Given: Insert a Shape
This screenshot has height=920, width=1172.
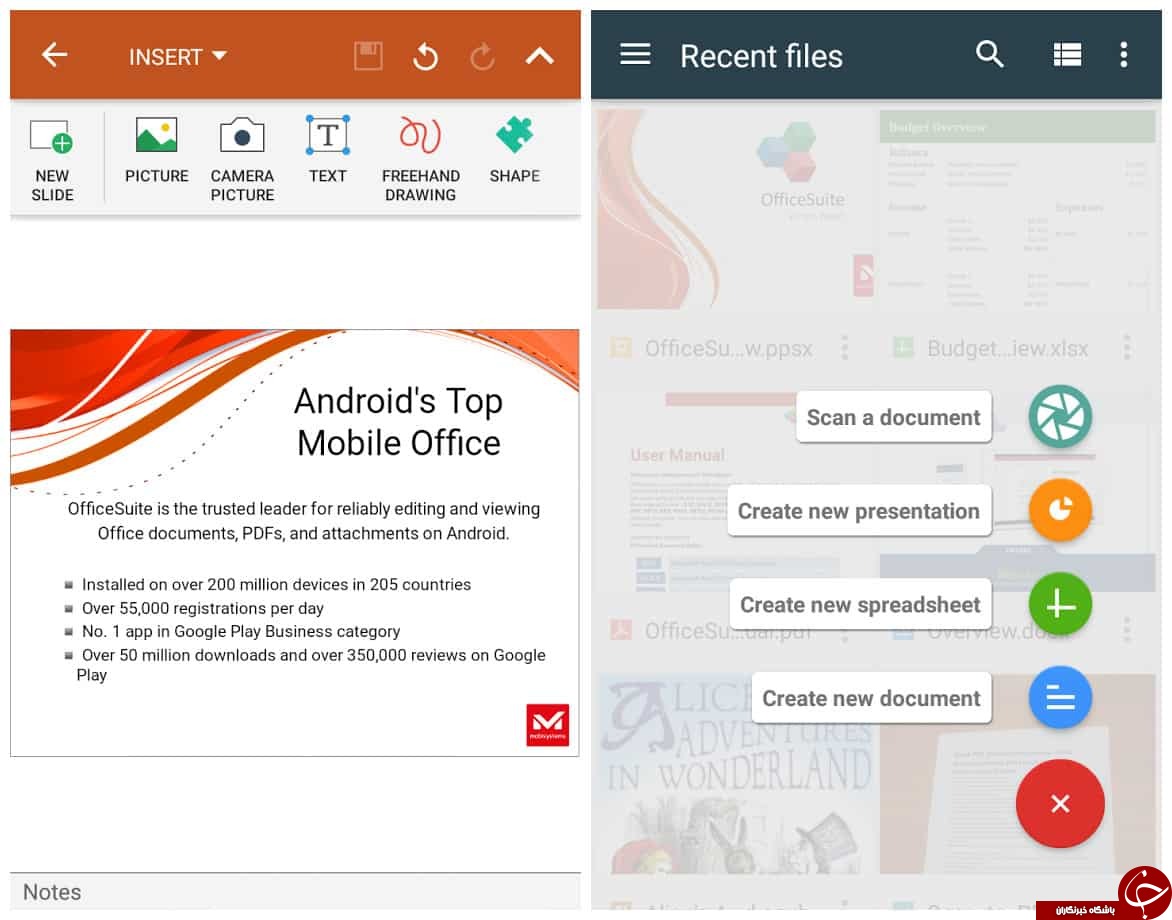Looking at the screenshot, I should pyautogui.click(x=514, y=150).
